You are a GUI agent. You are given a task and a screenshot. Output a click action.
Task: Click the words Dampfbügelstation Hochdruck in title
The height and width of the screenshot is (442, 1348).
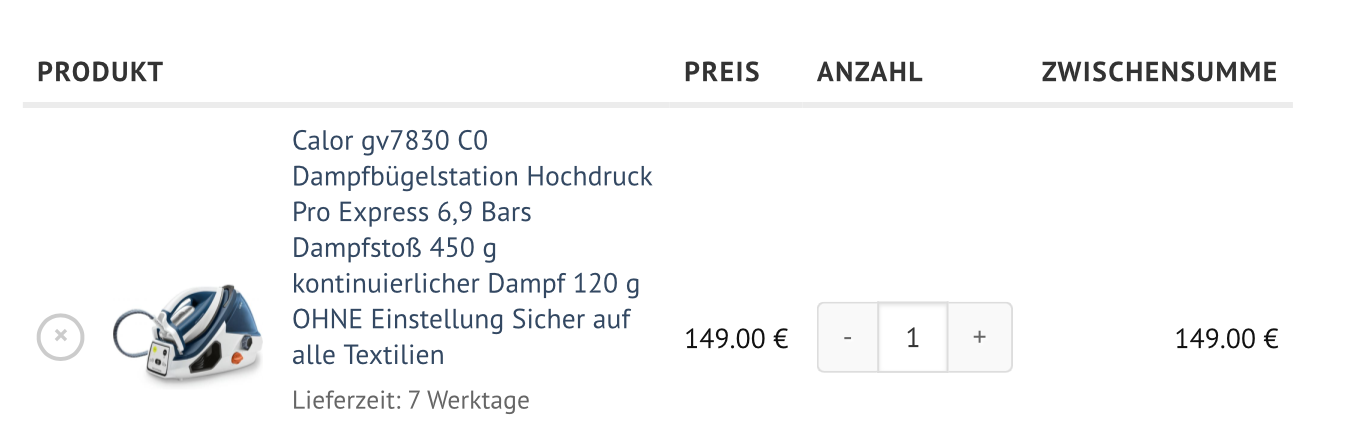point(472,176)
